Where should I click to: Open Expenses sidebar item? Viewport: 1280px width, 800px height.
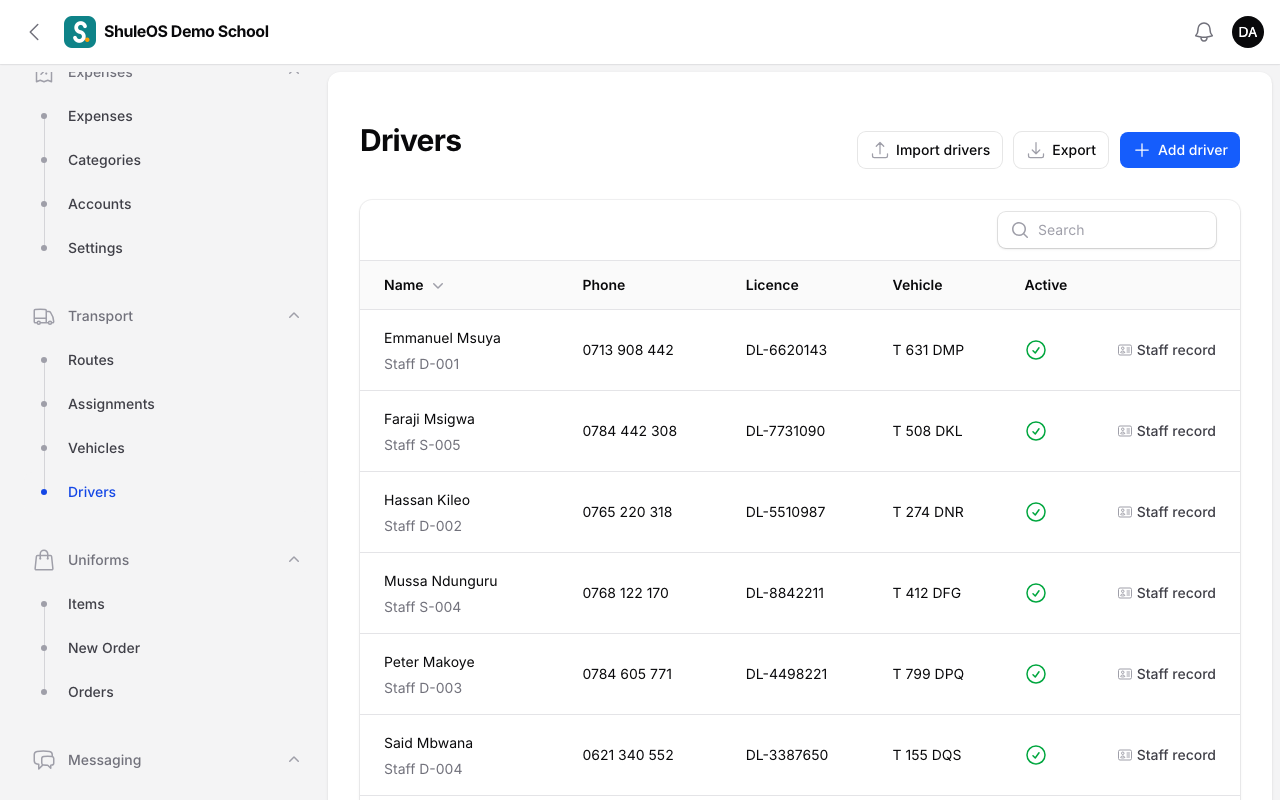(x=100, y=116)
